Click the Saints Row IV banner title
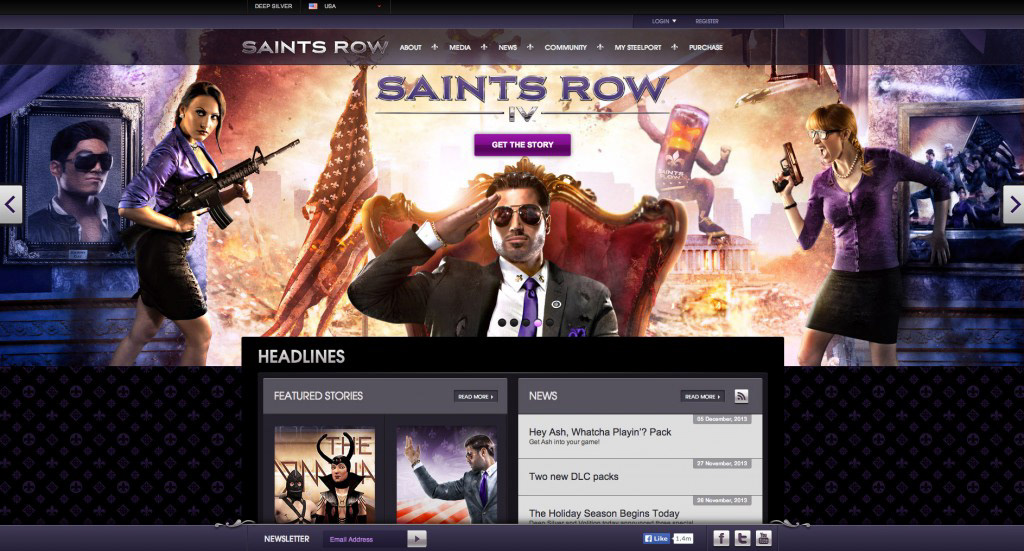The height and width of the screenshot is (551, 1024). pyautogui.click(x=522, y=98)
